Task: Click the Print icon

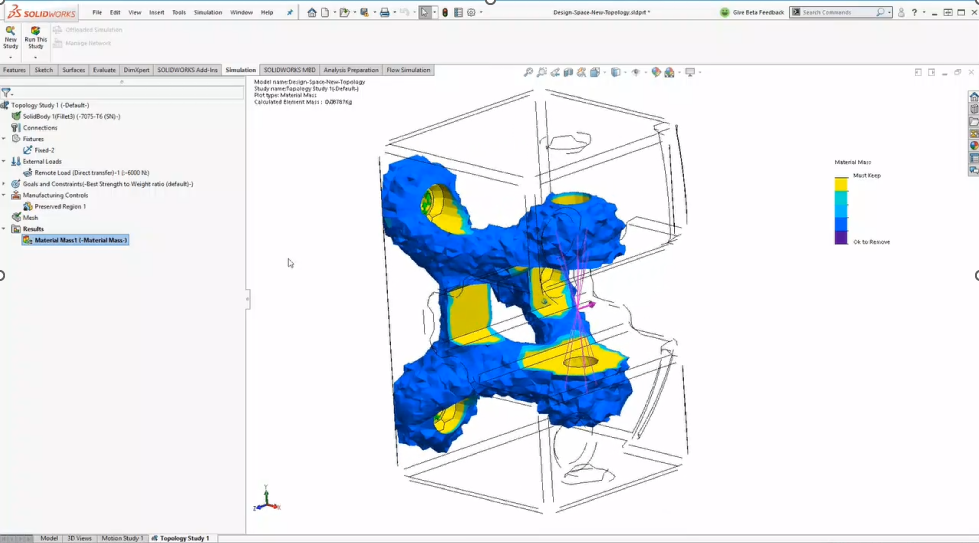Action: click(x=385, y=12)
